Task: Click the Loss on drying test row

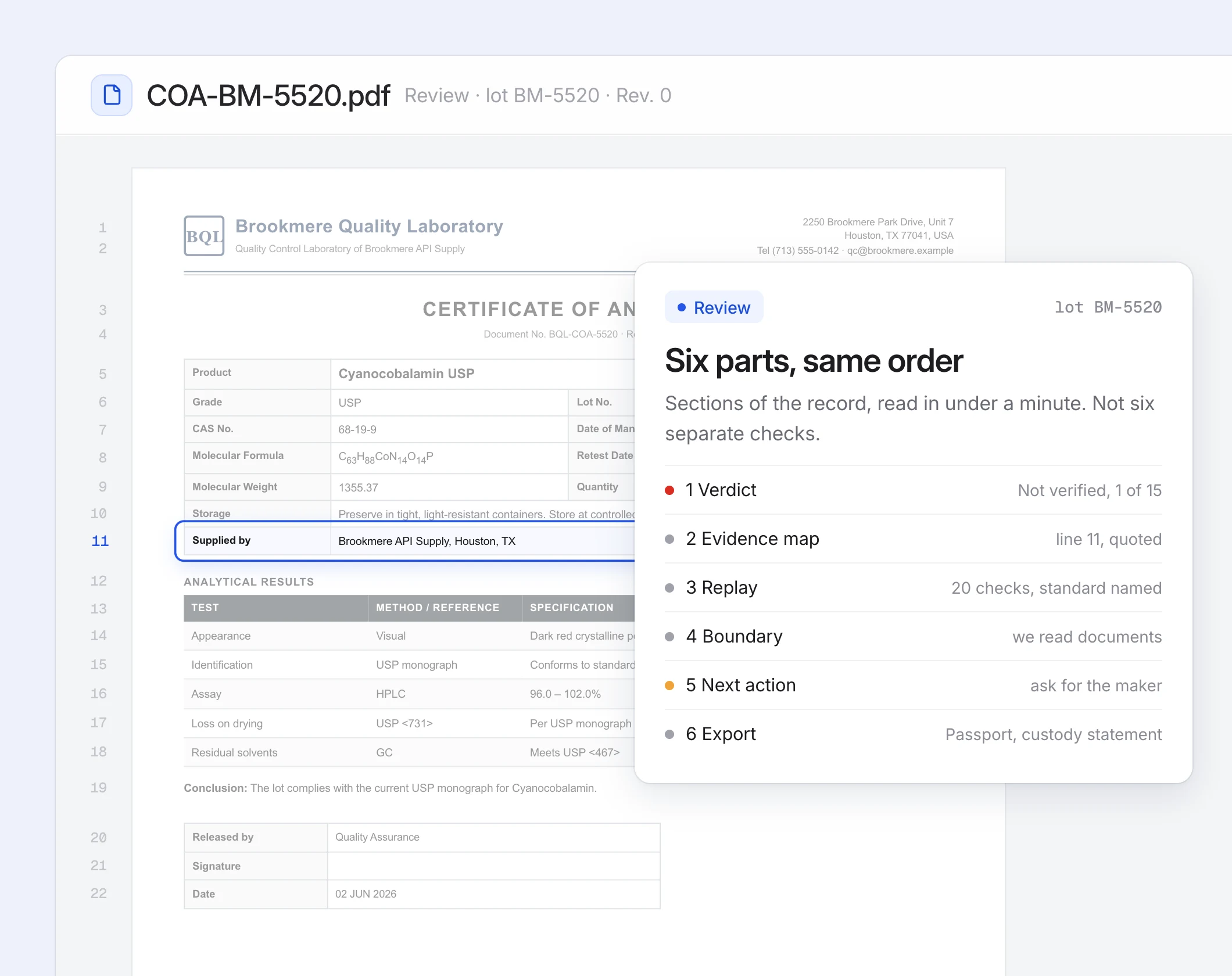Action: click(409, 723)
